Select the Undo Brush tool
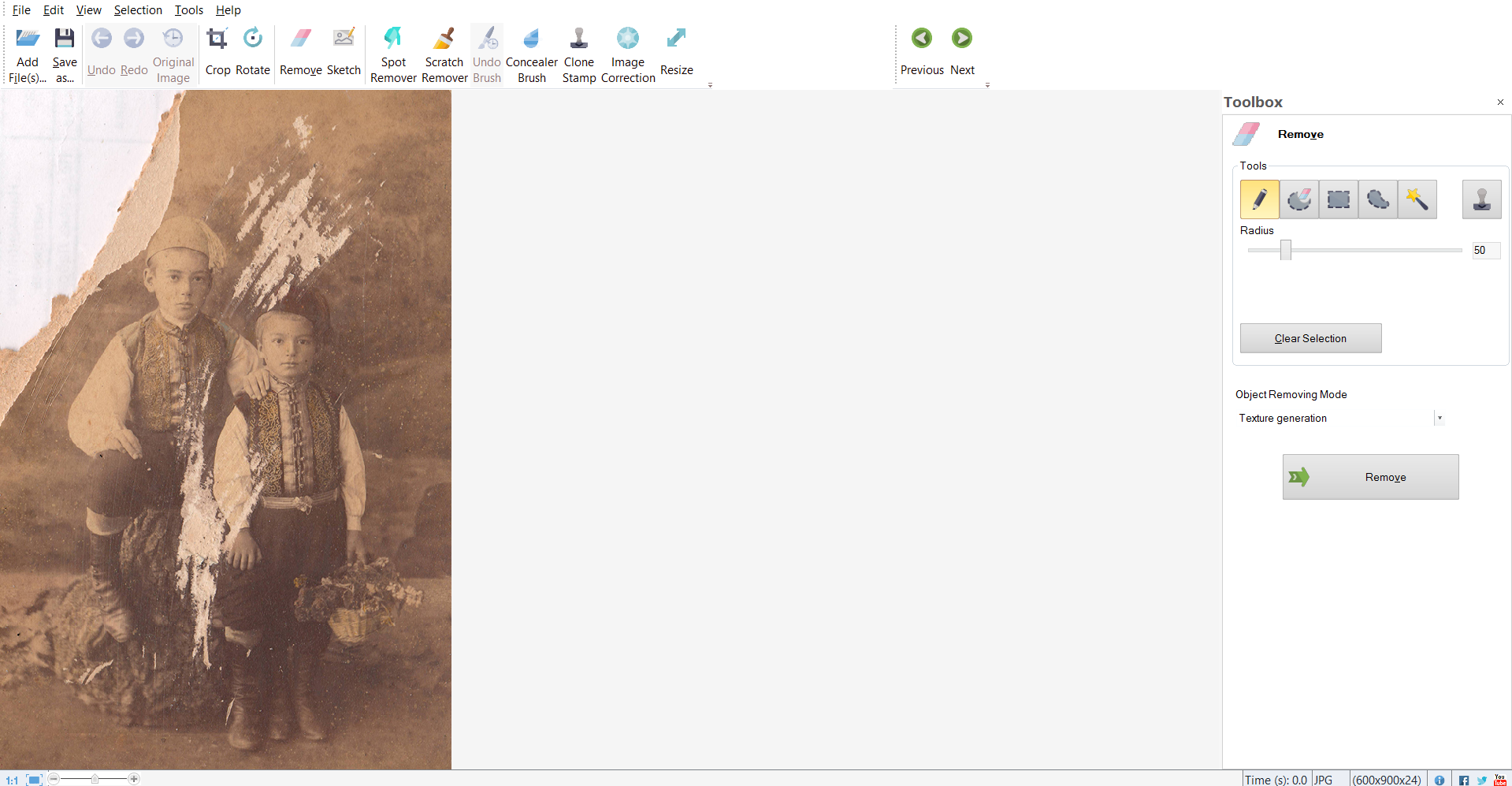Screen dimensions: 1512x786 click(487, 54)
